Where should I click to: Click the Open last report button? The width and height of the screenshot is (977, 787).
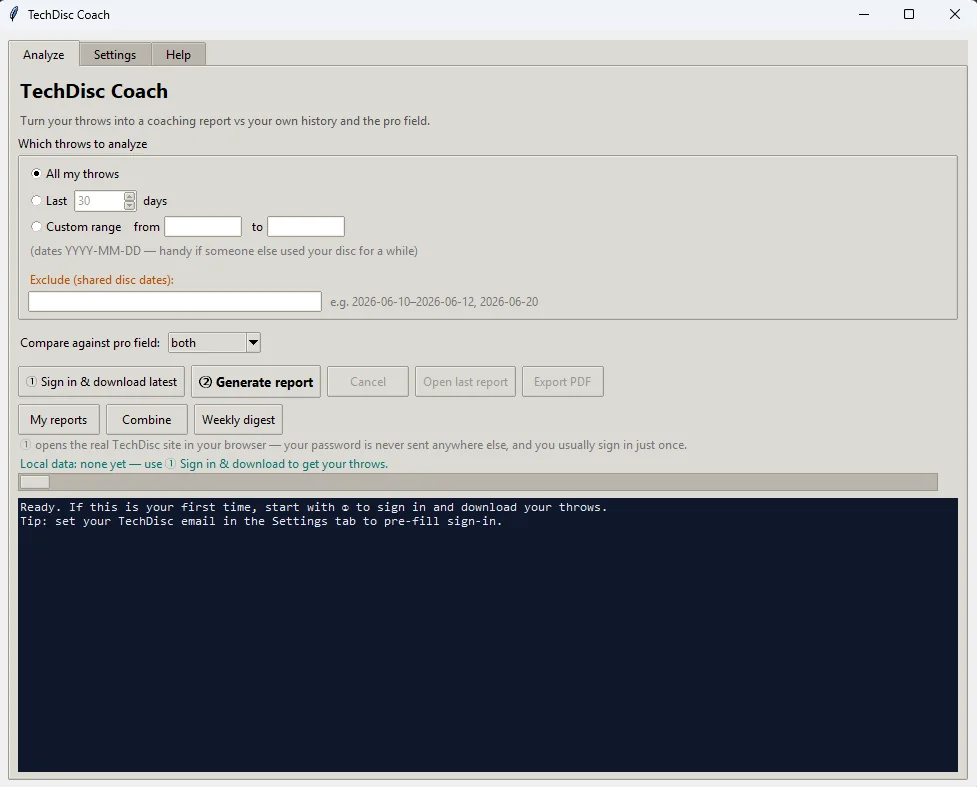coord(465,381)
